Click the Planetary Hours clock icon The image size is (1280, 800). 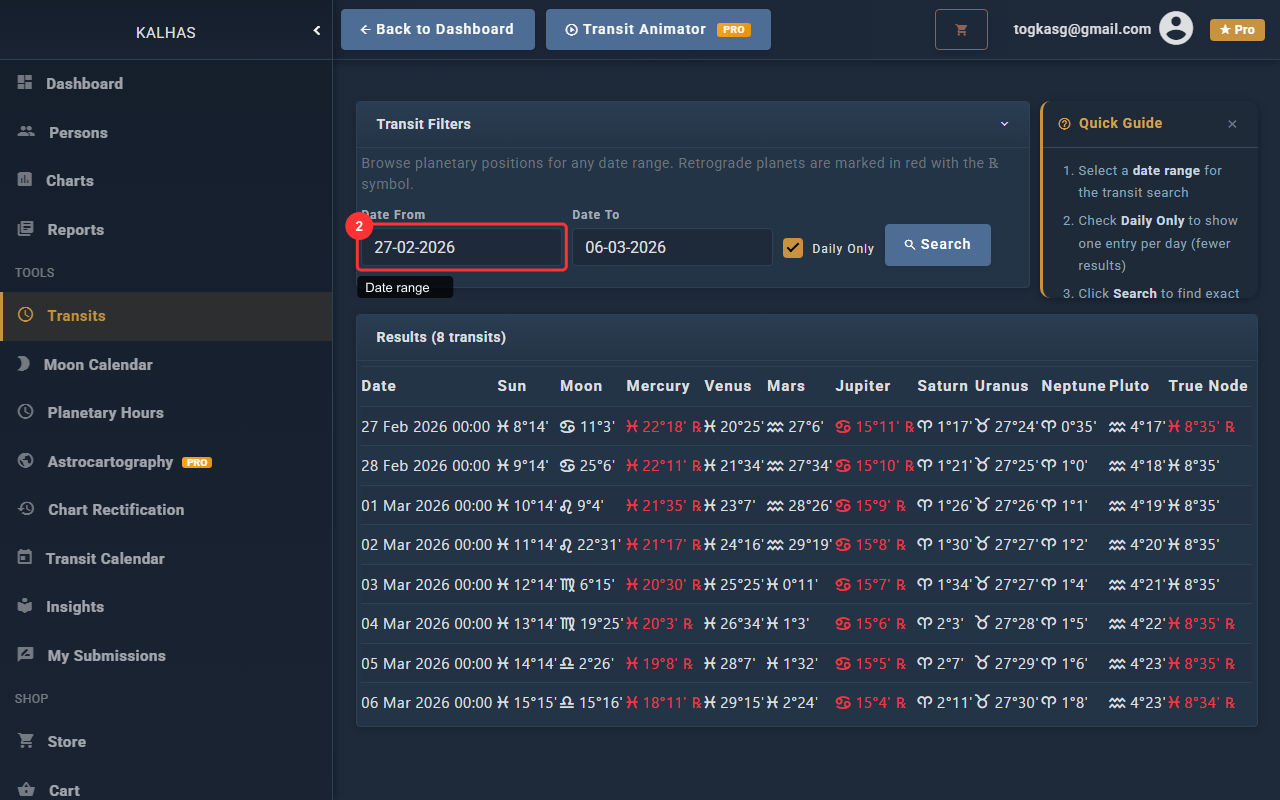point(26,412)
